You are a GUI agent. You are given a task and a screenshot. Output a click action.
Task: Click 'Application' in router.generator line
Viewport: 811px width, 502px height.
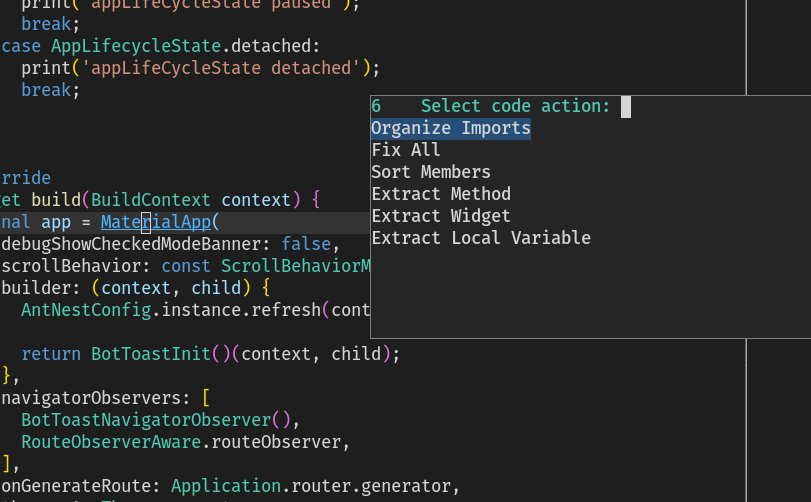tap(226, 486)
